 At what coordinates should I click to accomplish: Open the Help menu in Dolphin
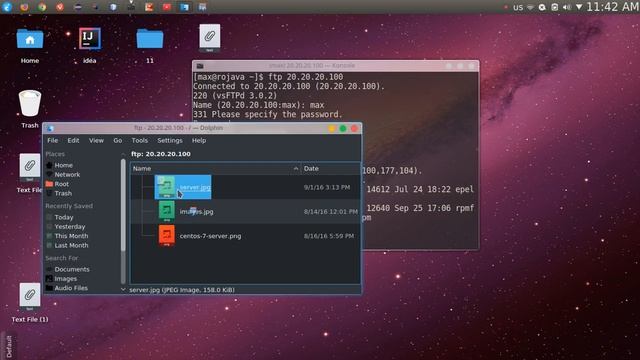pos(199,140)
